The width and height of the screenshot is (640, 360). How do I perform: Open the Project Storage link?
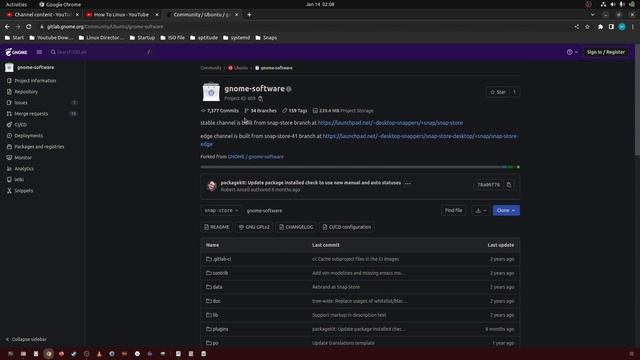[343, 111]
